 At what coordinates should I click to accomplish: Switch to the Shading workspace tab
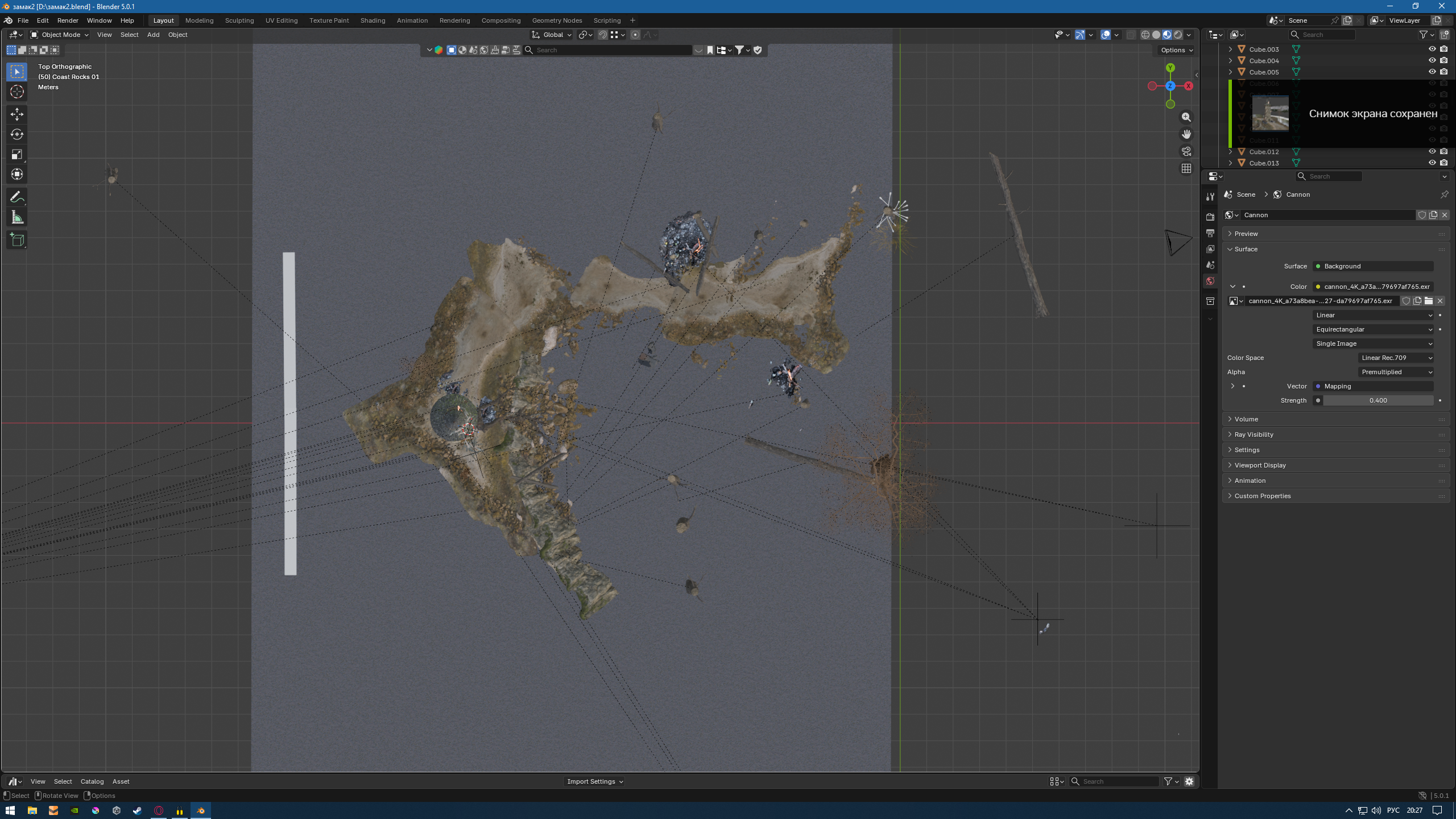tap(372, 20)
